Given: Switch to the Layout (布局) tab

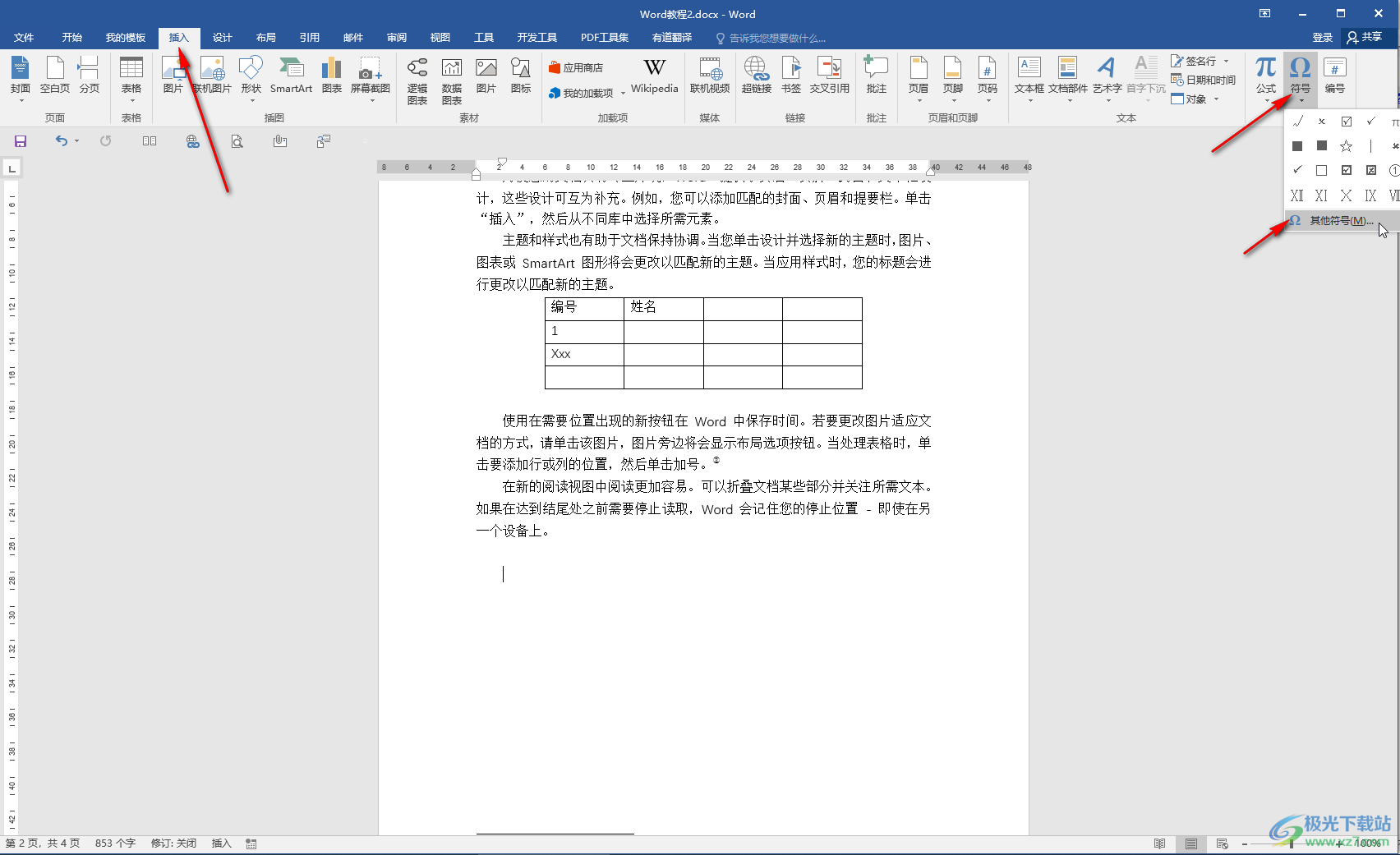Looking at the screenshot, I should point(265,38).
